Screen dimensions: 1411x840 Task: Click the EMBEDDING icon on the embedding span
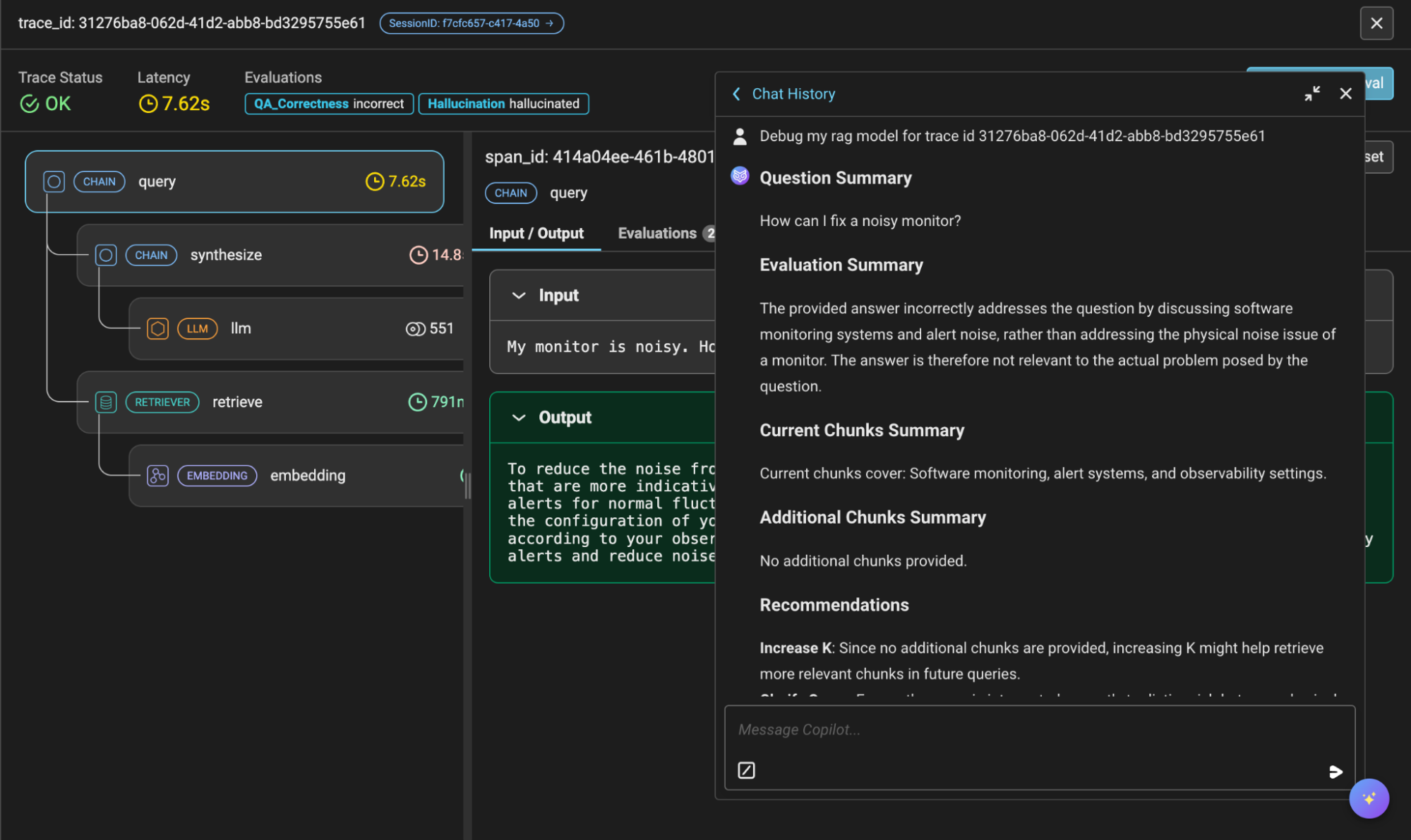[157, 475]
